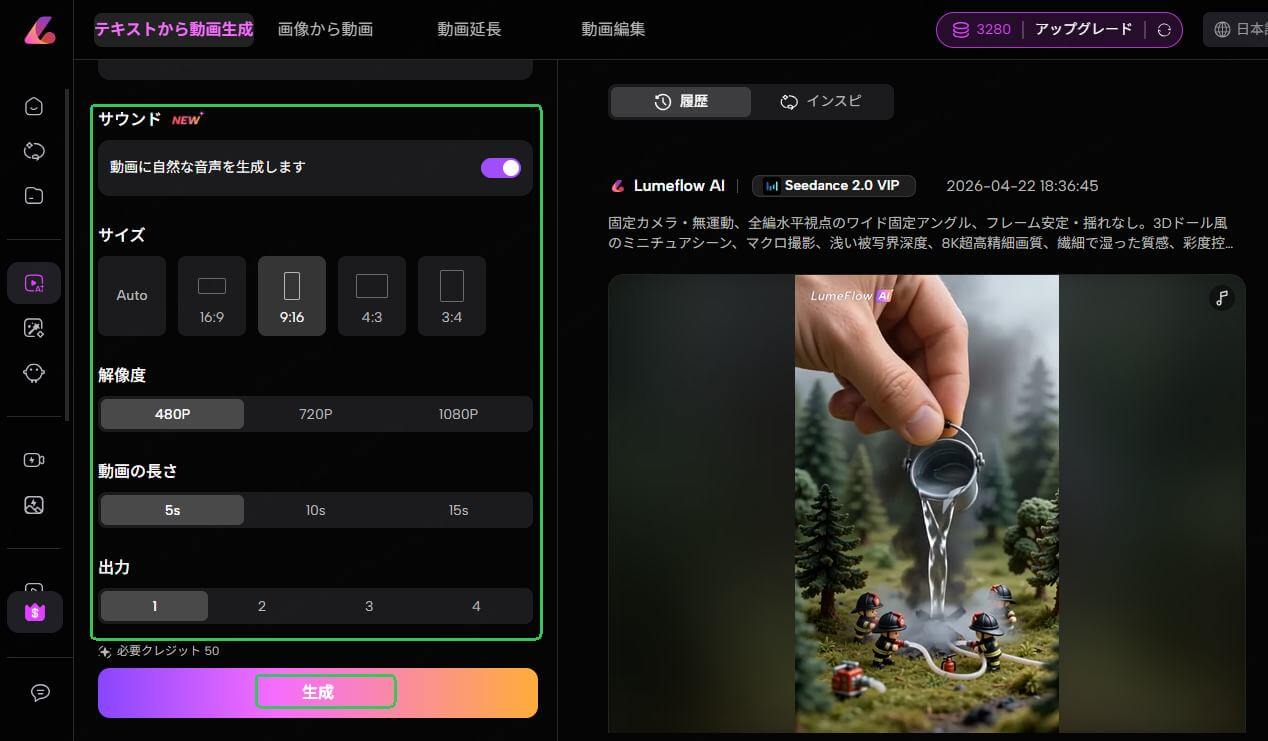1268x741 pixels.
Task: Open the picture sparkle sidebar icon
Action: 34,505
